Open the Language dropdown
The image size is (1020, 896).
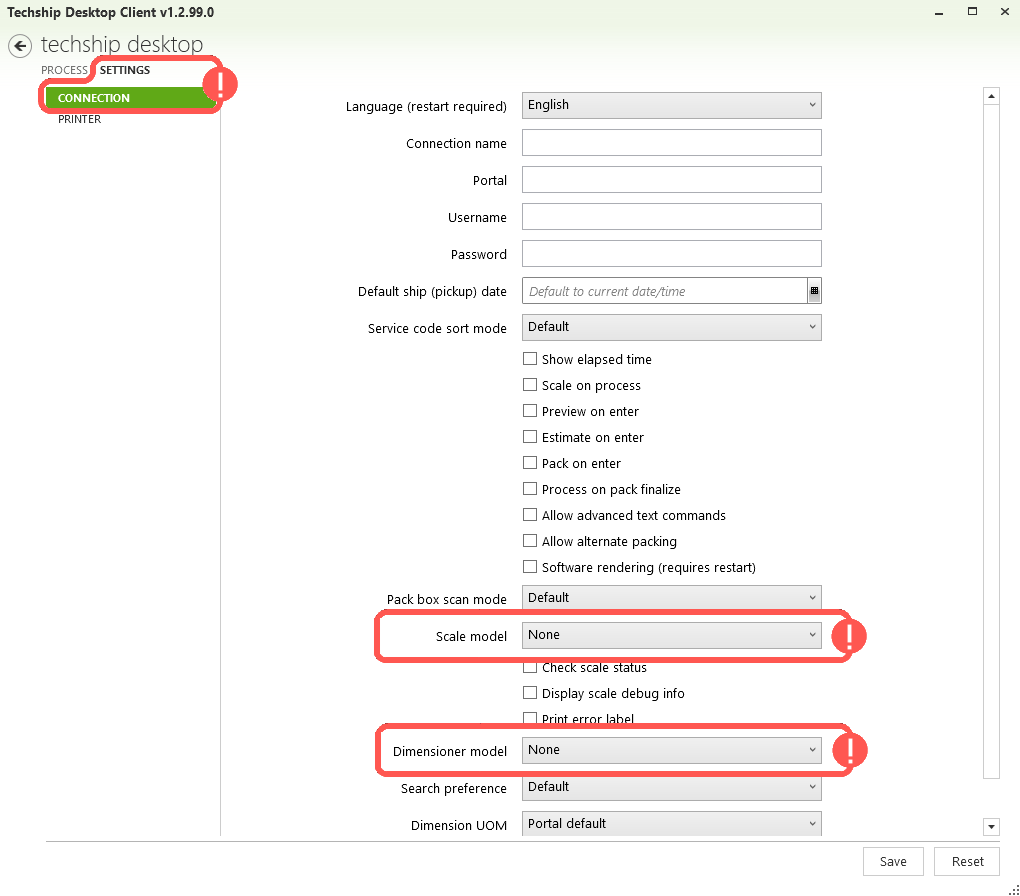(671, 105)
